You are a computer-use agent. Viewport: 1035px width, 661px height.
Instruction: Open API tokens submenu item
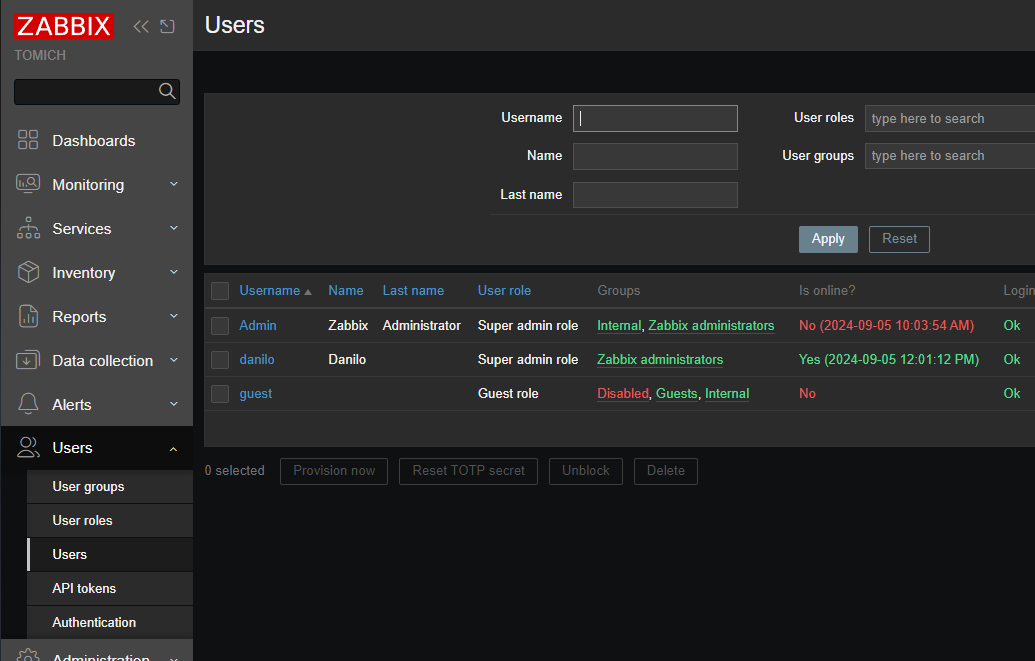(110, 588)
